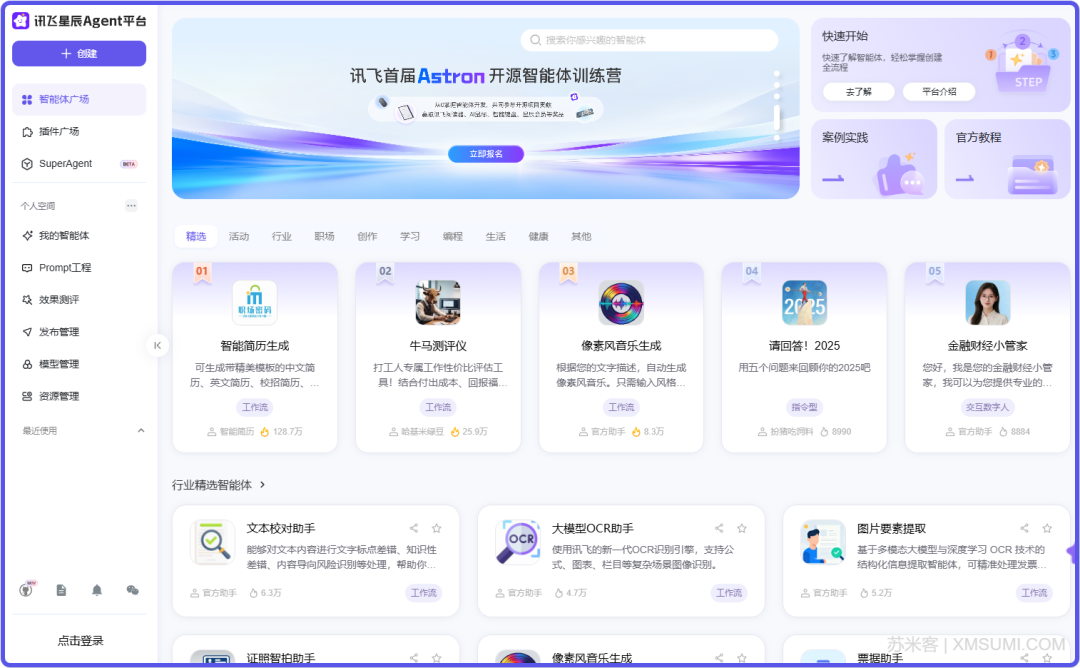
Task: Click the more options icon beside 个人空间
Action: pos(131,205)
